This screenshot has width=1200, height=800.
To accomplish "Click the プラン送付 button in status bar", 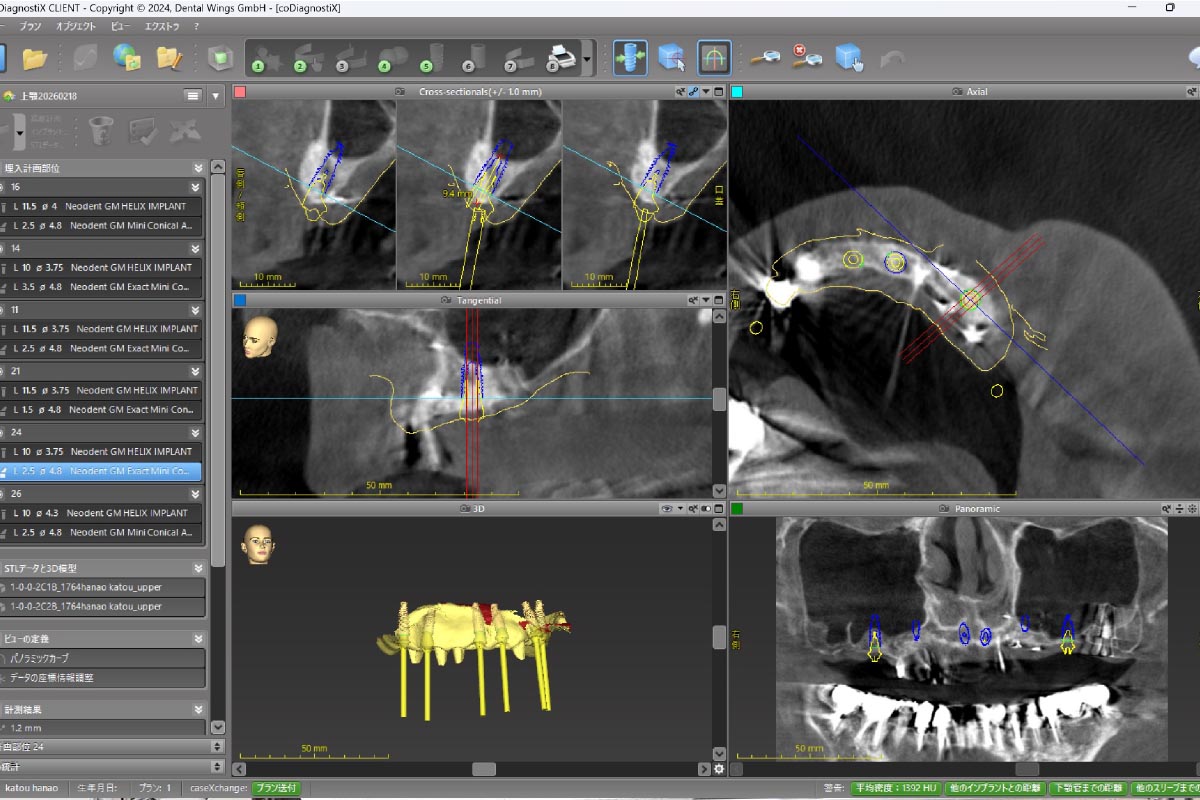I will (275, 788).
